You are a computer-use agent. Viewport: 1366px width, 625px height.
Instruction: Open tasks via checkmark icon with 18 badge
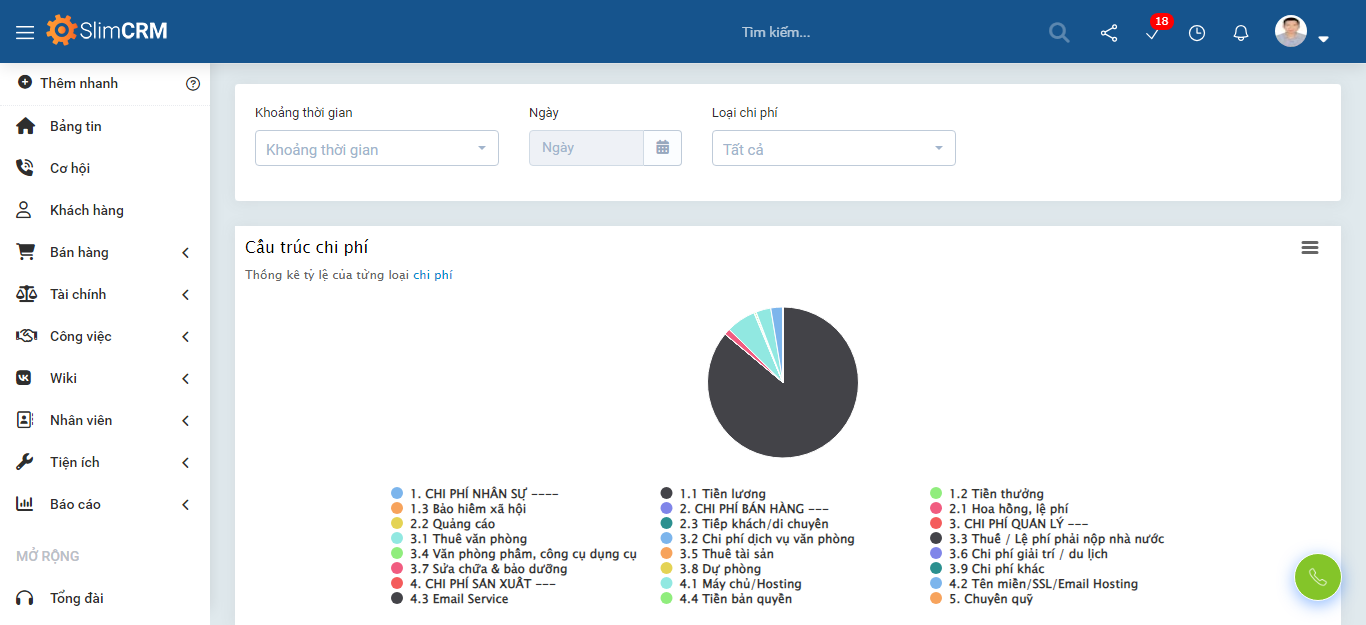1152,34
